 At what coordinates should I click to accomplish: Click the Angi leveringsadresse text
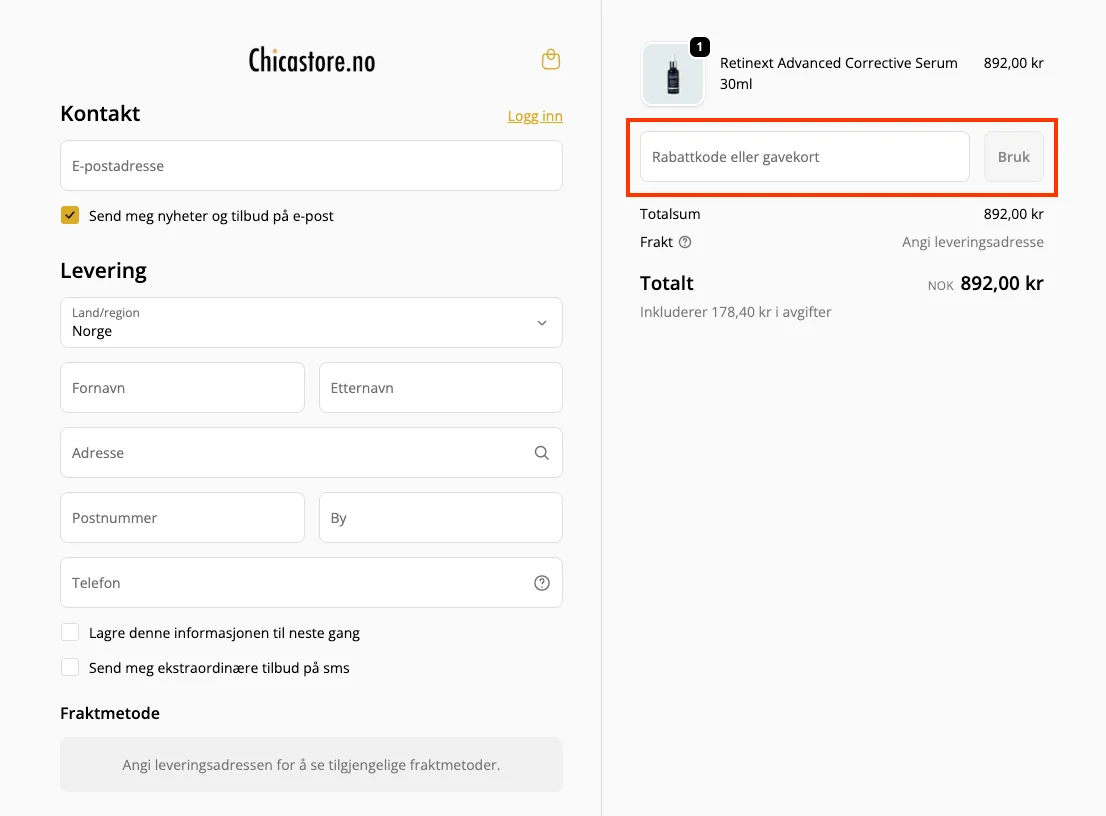[973, 242]
